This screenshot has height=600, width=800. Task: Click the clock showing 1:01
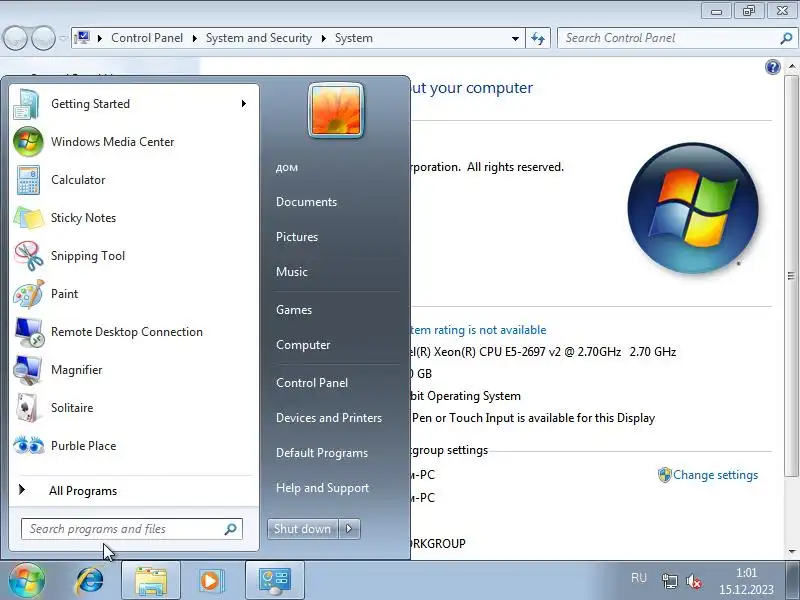pos(746,573)
